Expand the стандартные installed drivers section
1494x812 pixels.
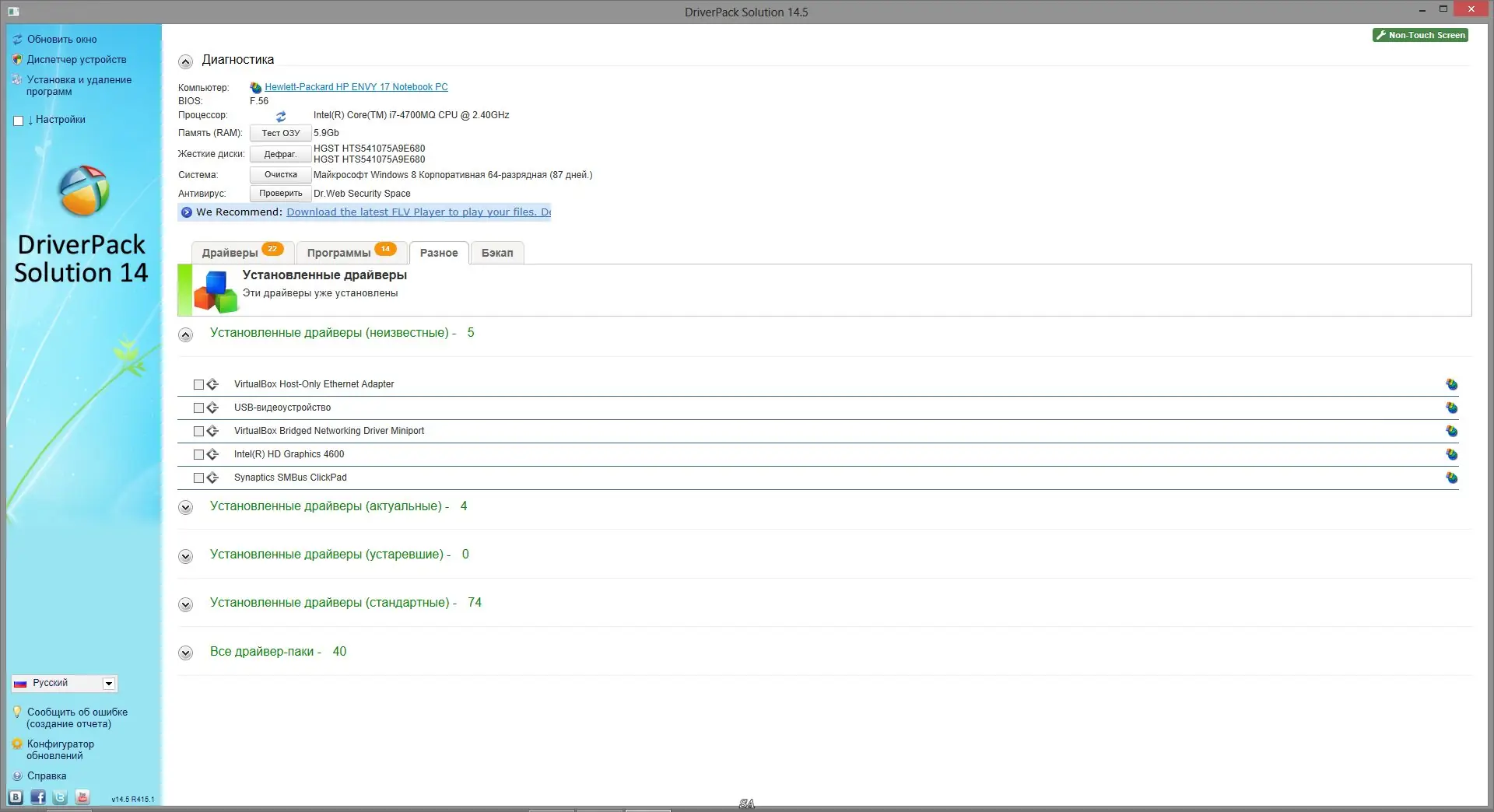click(185, 604)
